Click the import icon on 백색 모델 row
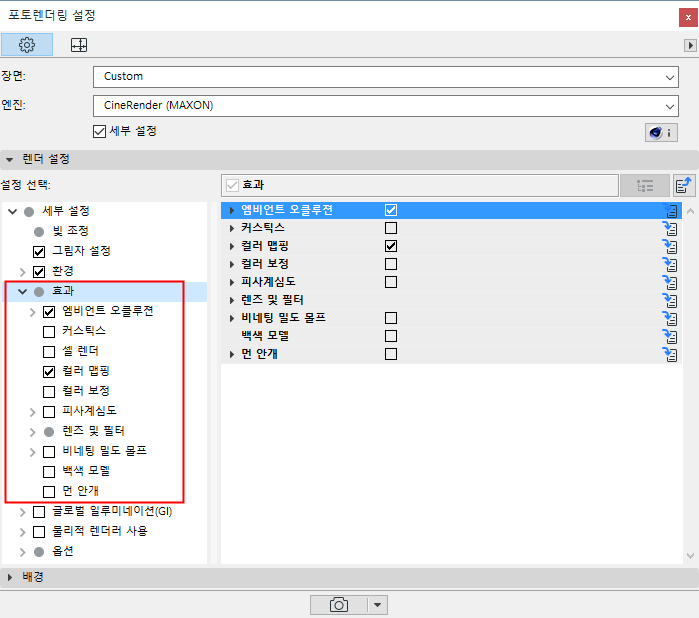This screenshot has width=699, height=618. [x=670, y=336]
